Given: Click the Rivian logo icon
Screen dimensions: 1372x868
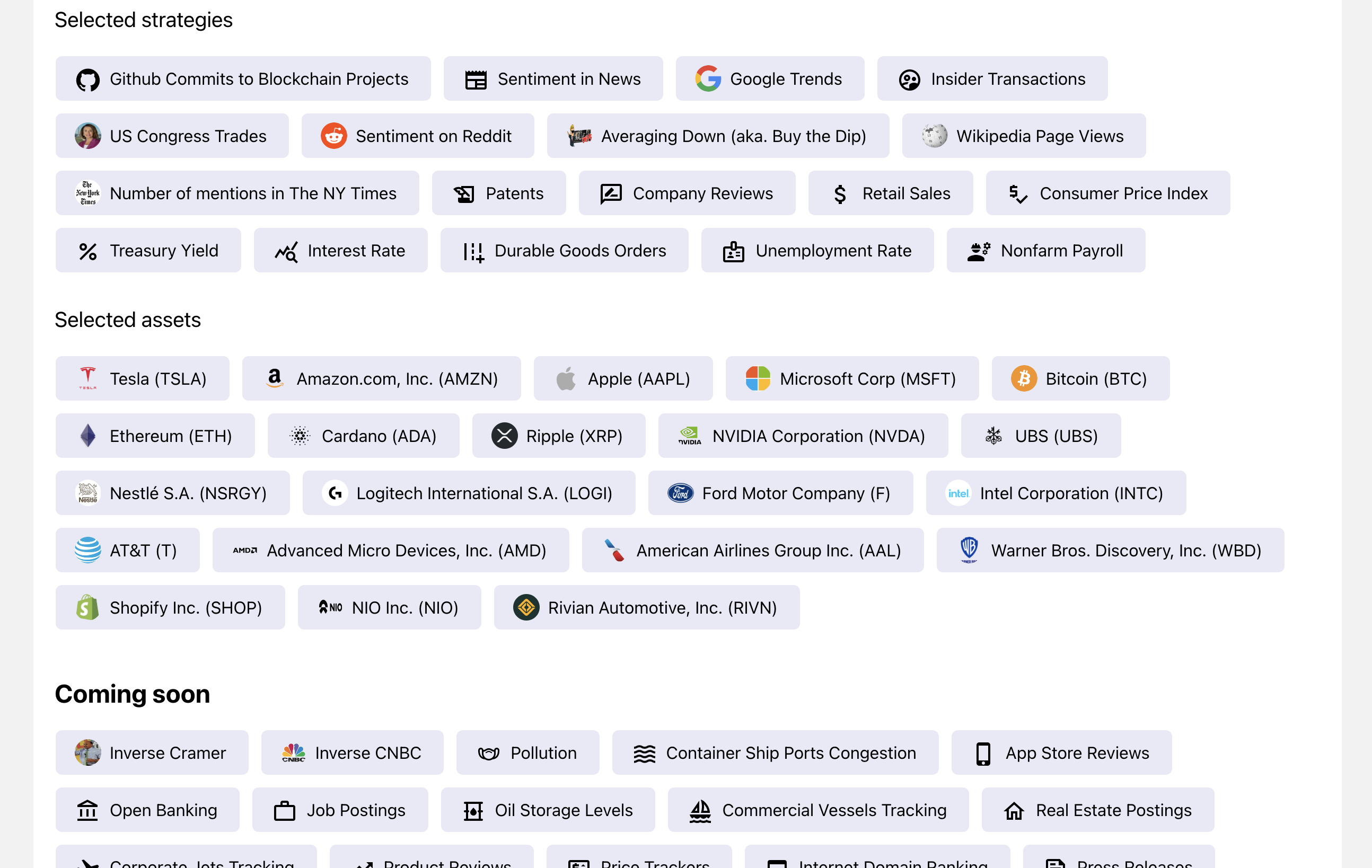Looking at the screenshot, I should point(526,608).
